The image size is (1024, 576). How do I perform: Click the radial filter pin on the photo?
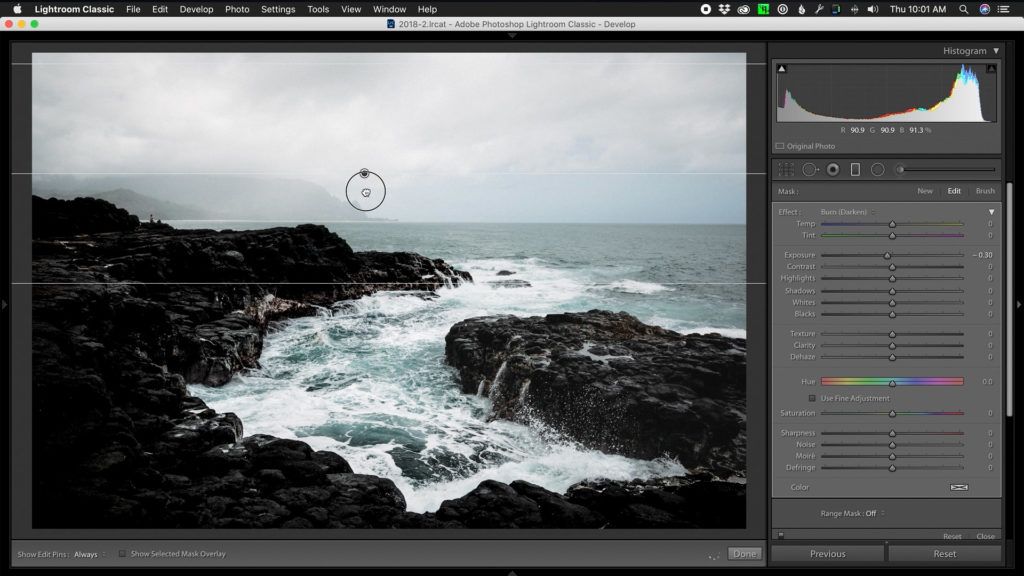[x=366, y=174]
